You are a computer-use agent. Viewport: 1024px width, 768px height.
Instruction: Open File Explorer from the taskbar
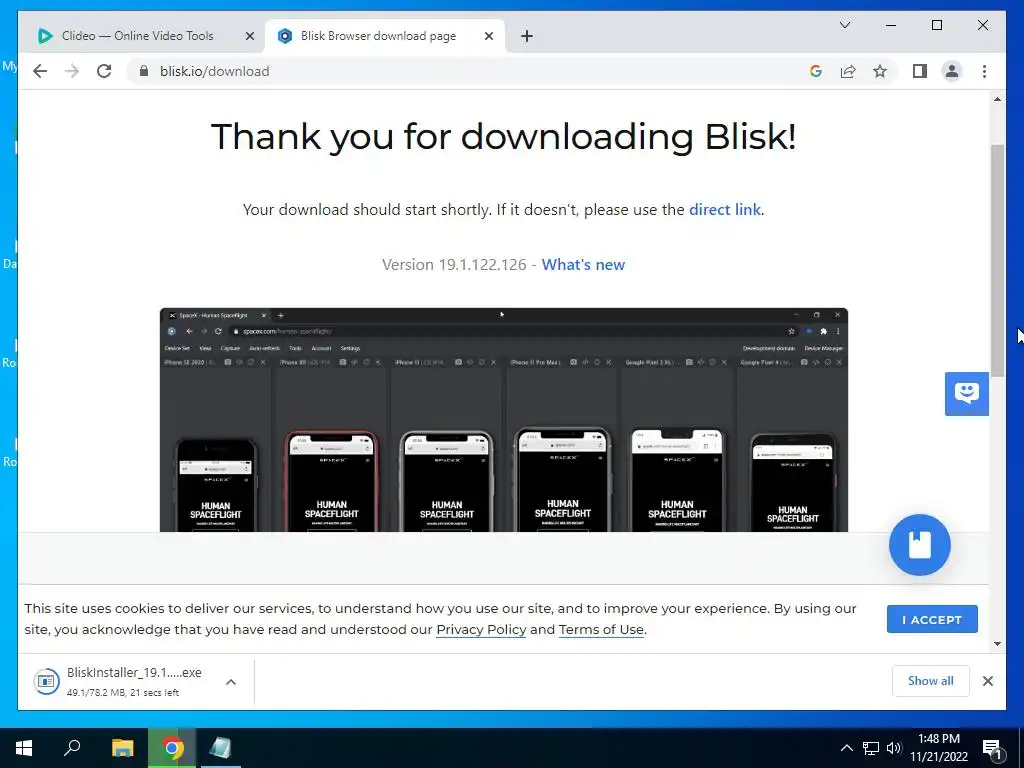122,748
